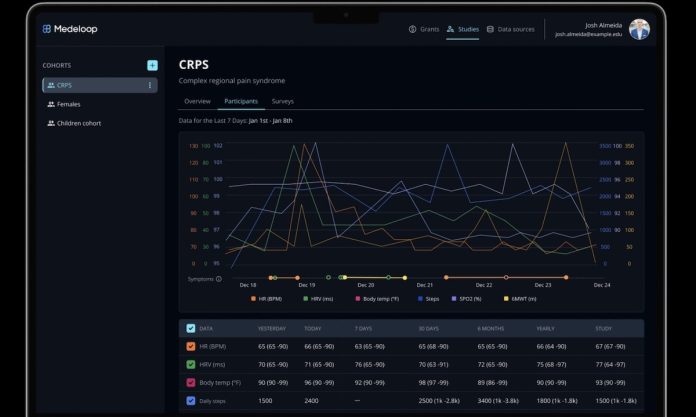
Task: Add a new cohort with plus icon
Action: point(152,65)
